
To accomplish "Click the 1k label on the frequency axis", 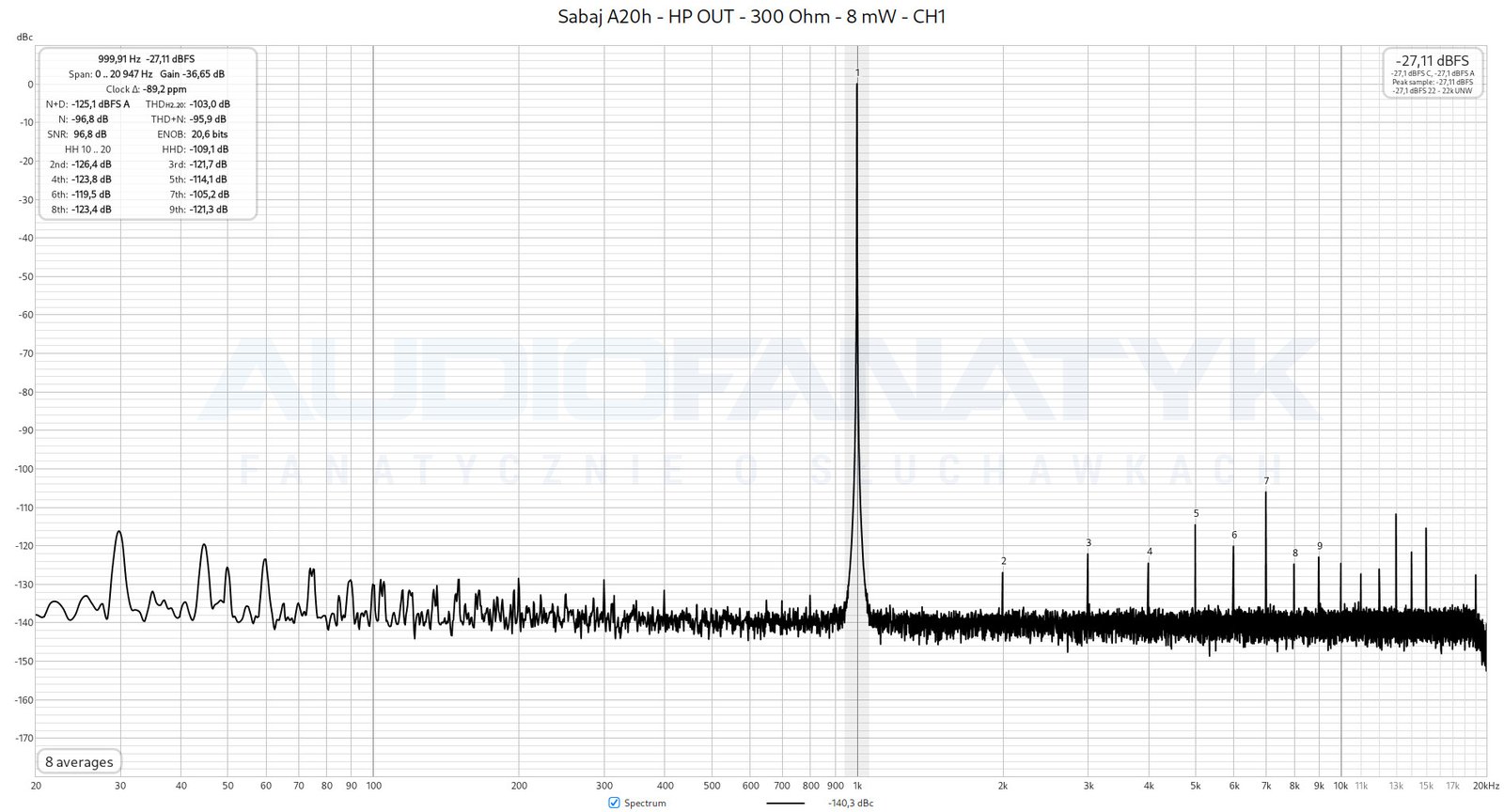I will pyautogui.click(x=857, y=786).
